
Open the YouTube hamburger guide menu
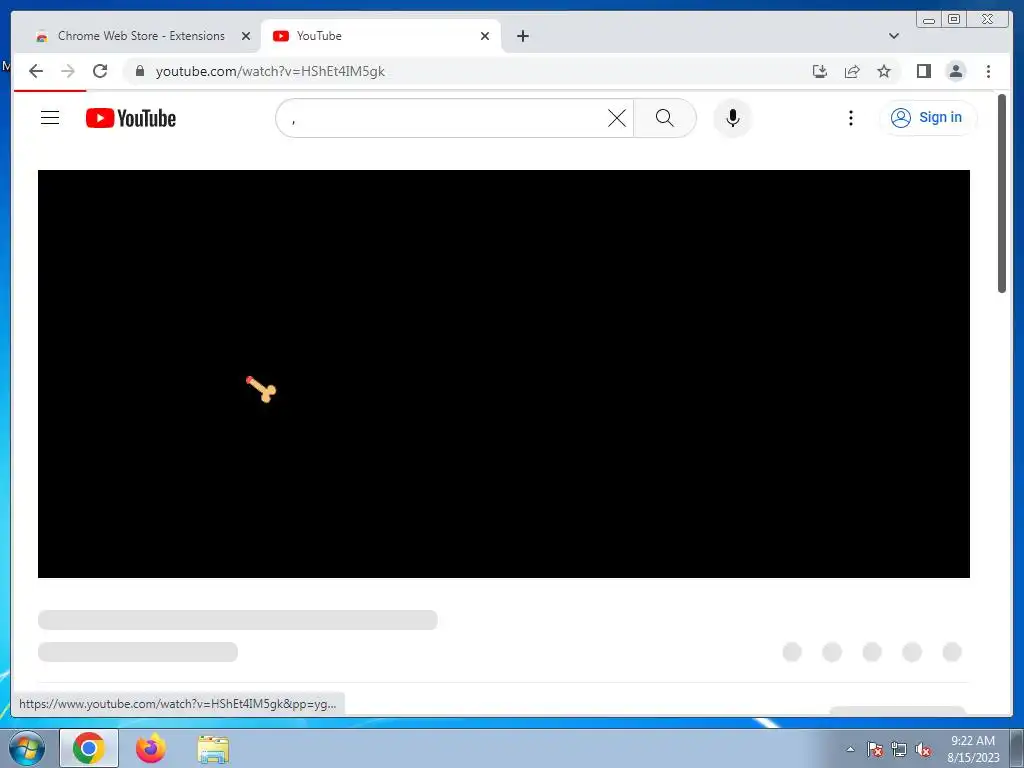(x=50, y=118)
